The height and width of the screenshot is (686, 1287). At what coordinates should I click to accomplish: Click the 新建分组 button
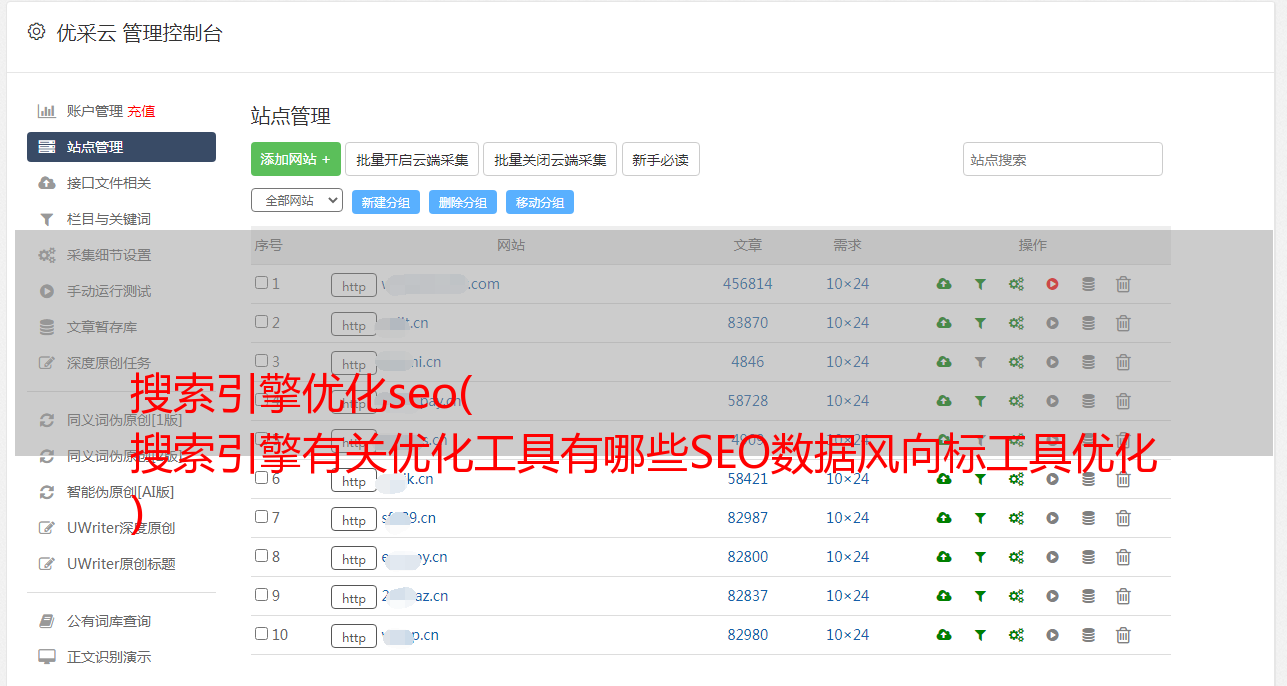(386, 202)
